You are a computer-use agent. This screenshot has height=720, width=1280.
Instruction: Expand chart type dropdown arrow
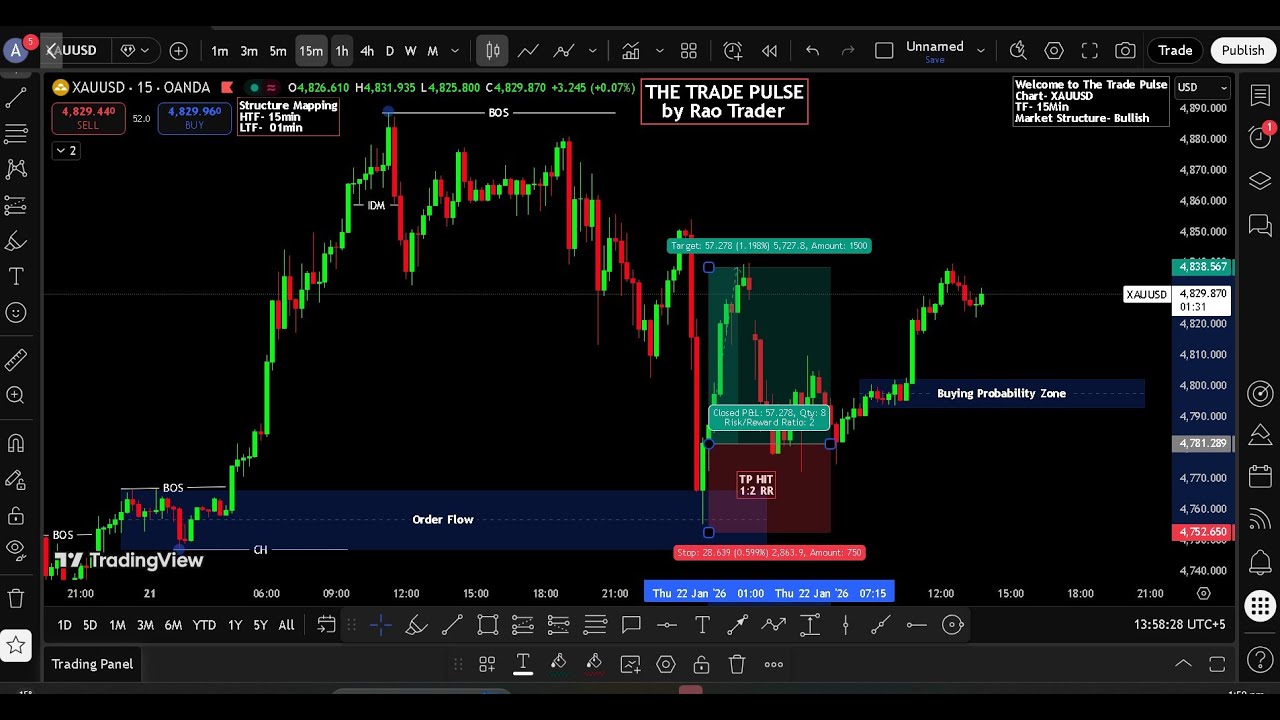593,51
